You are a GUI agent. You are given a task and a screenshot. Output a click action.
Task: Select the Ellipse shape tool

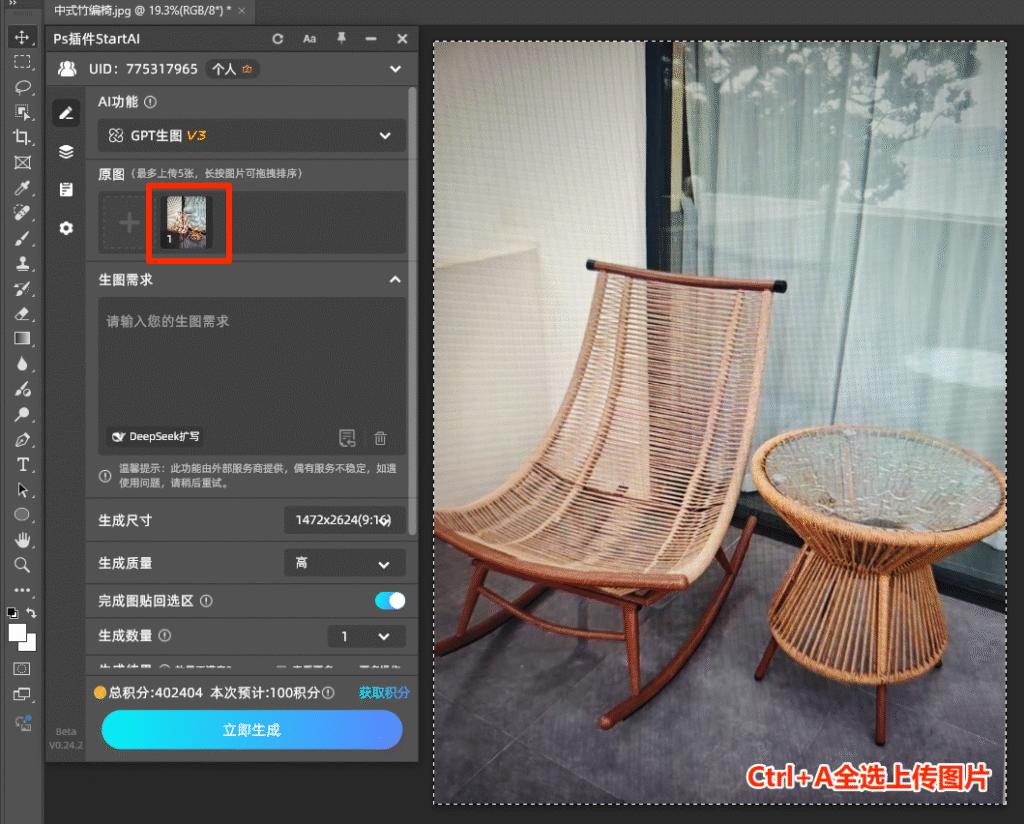(22, 515)
